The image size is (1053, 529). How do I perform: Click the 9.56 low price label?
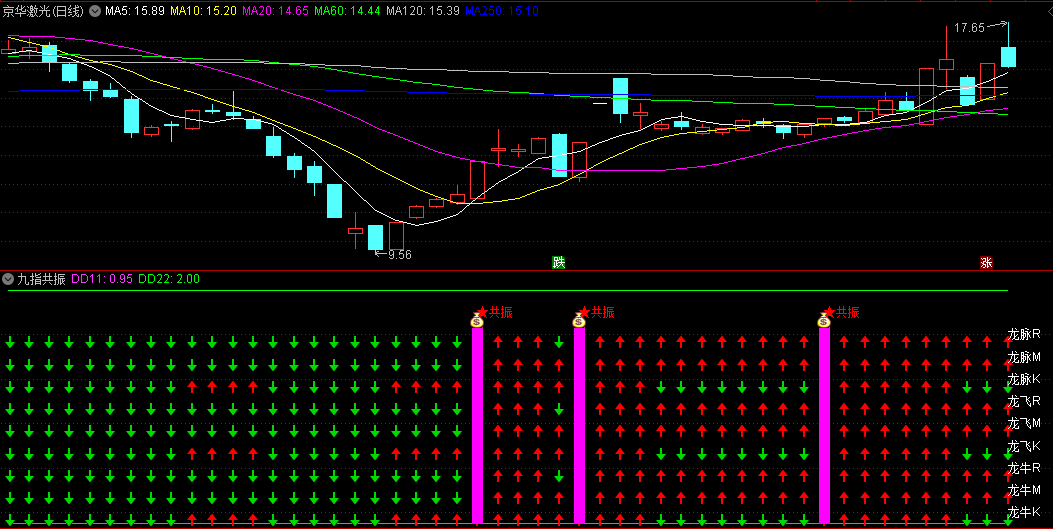tap(400, 254)
